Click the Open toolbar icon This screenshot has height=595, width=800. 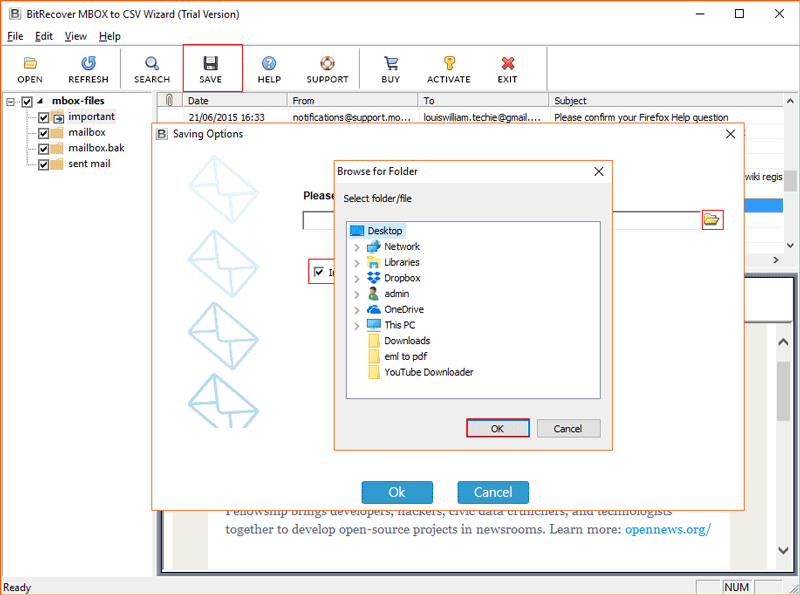(30, 63)
